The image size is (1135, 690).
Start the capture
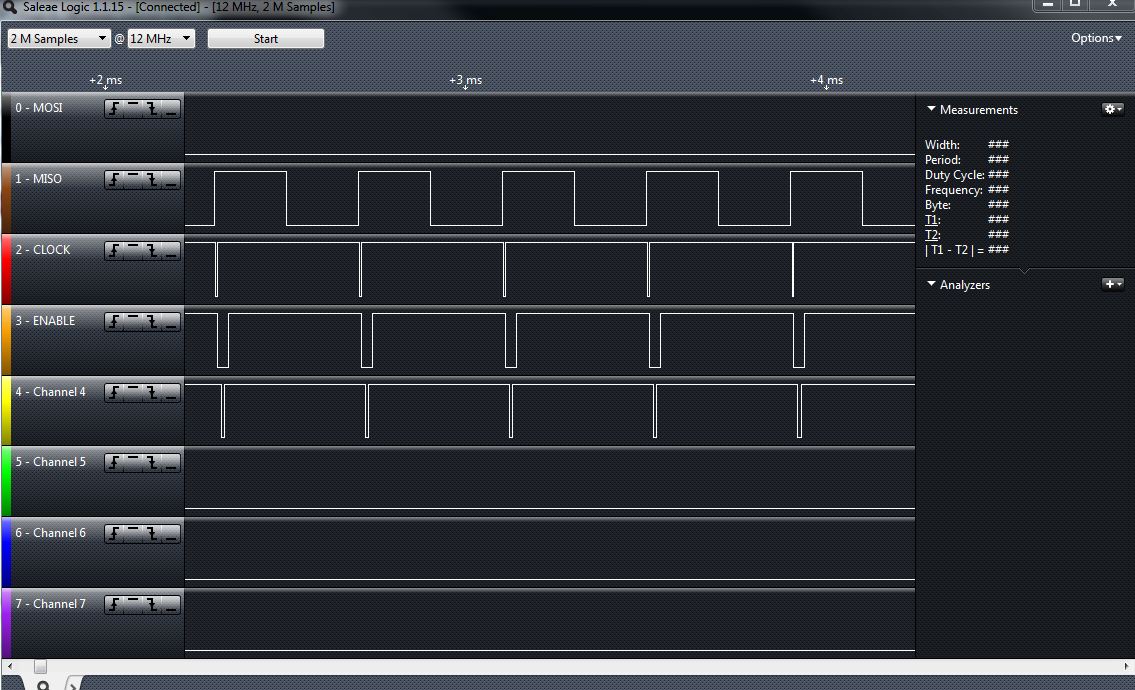(266, 38)
